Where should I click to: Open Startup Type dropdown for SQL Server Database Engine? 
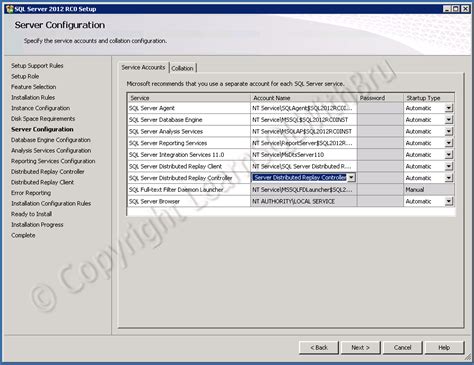tap(449, 120)
